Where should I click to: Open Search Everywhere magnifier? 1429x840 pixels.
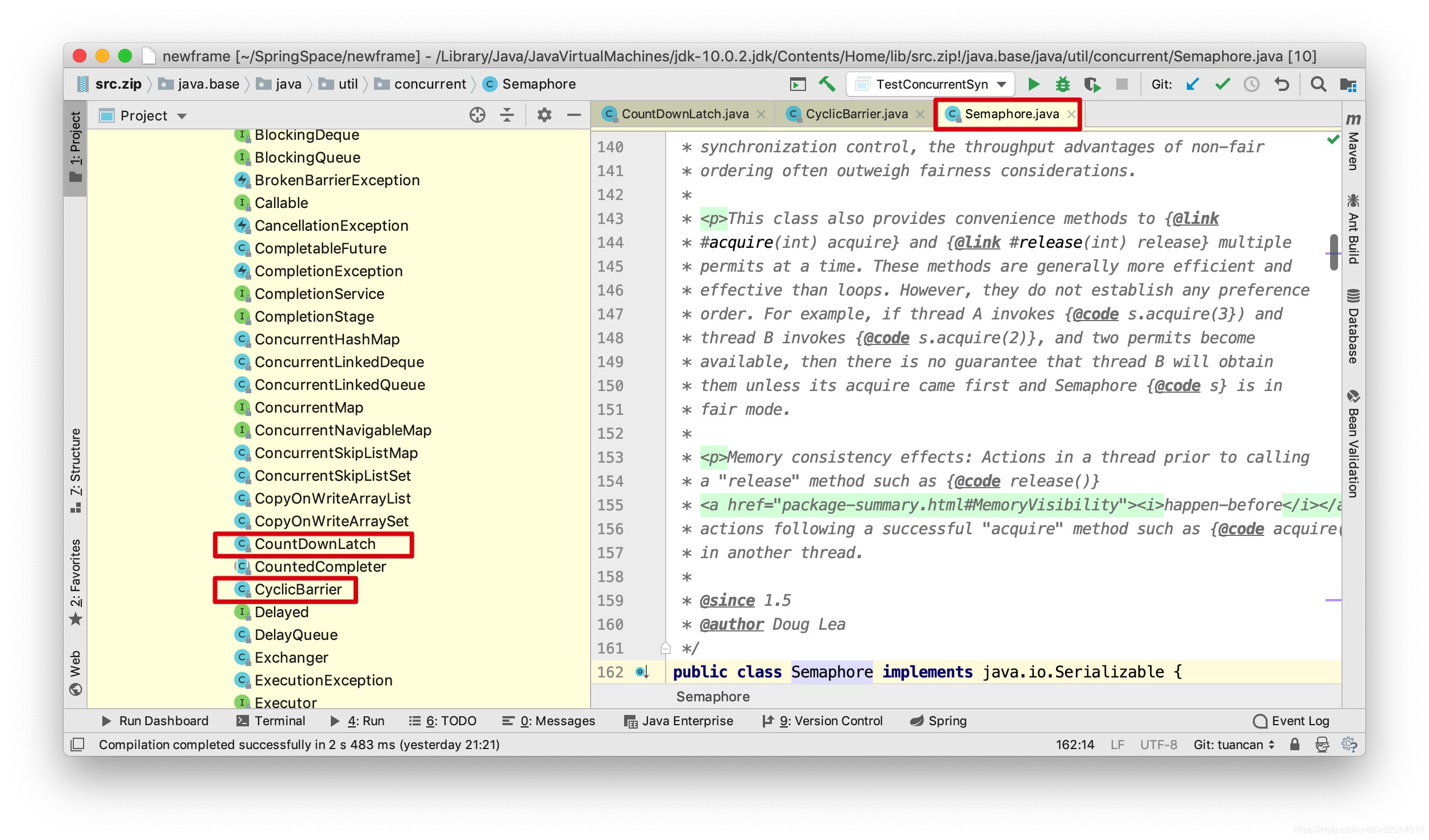(x=1318, y=84)
